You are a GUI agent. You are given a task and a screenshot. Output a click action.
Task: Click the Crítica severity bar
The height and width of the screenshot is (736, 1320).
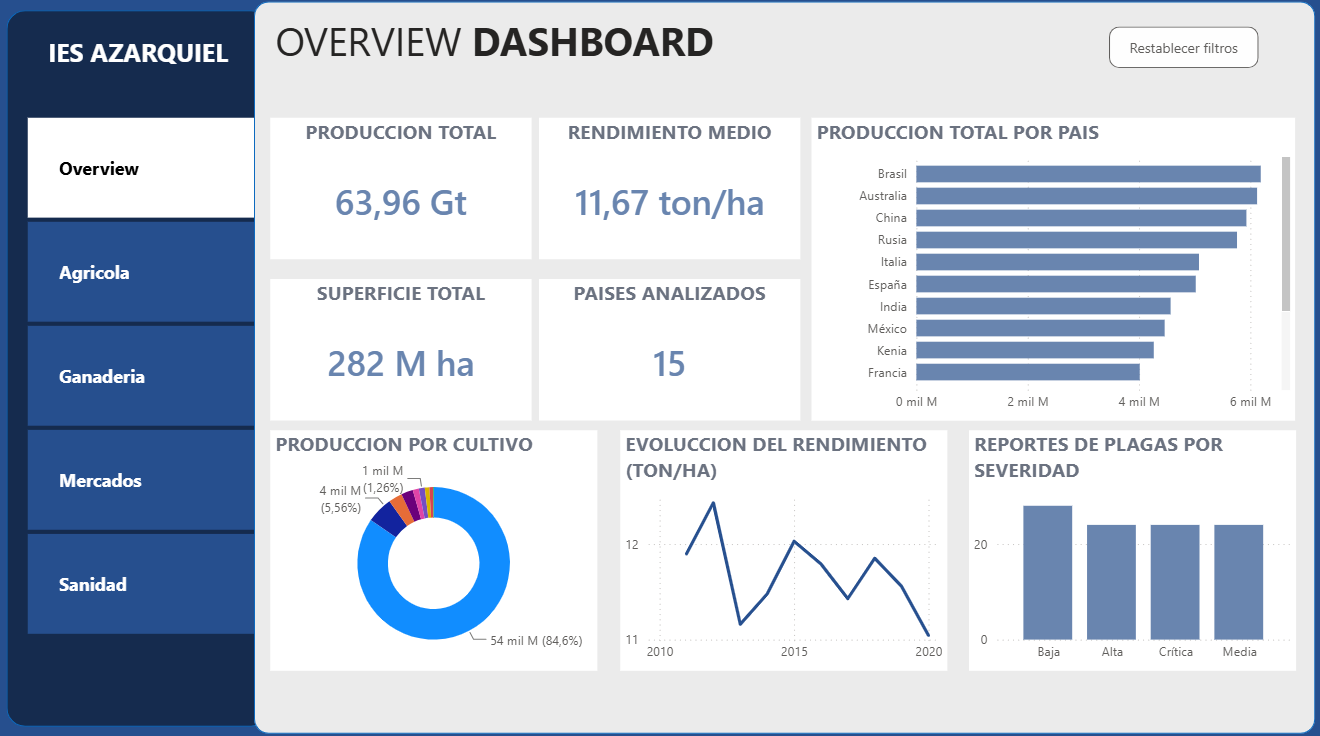coord(1175,582)
